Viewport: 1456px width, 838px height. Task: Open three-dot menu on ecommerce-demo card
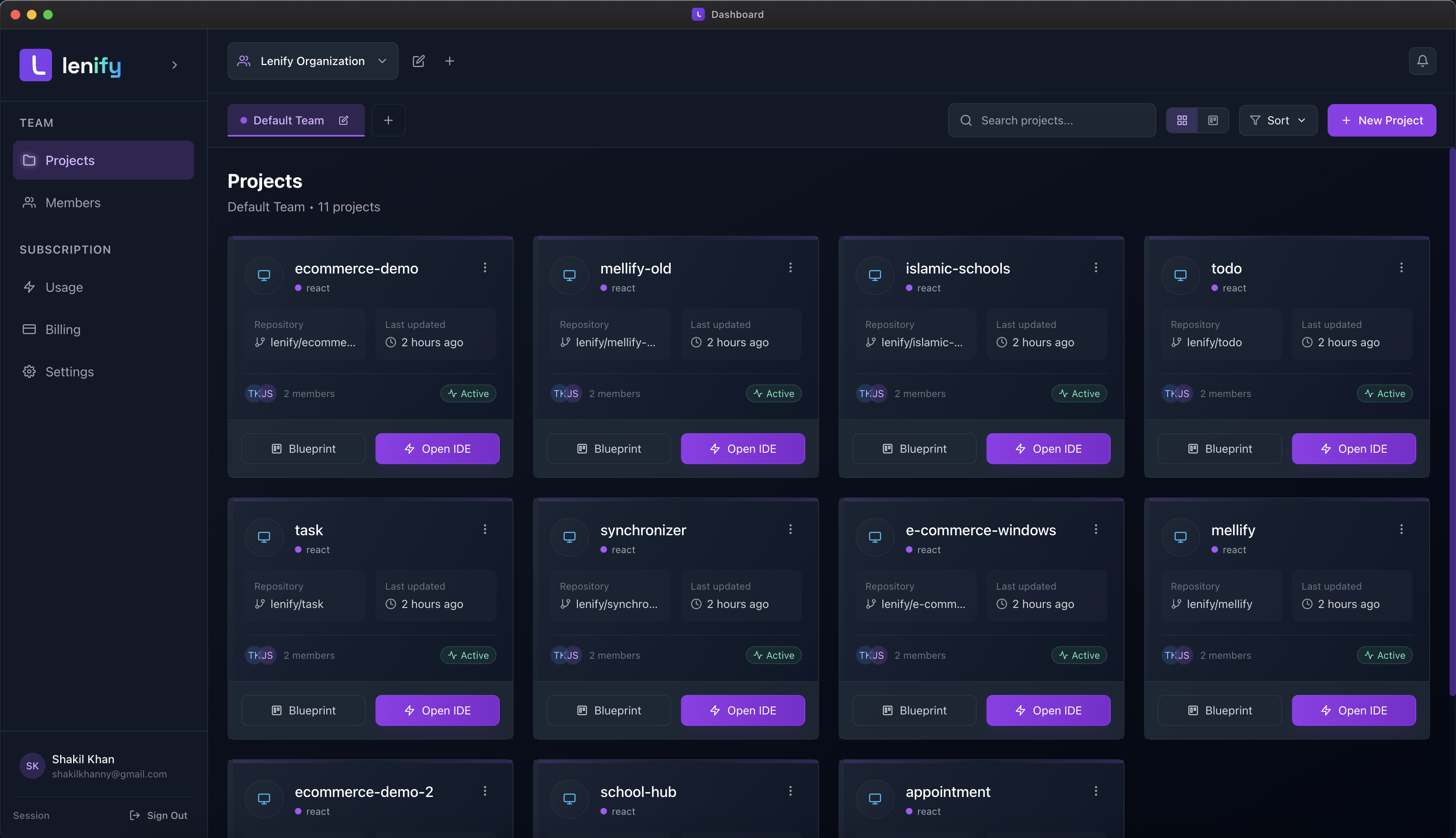click(x=485, y=268)
